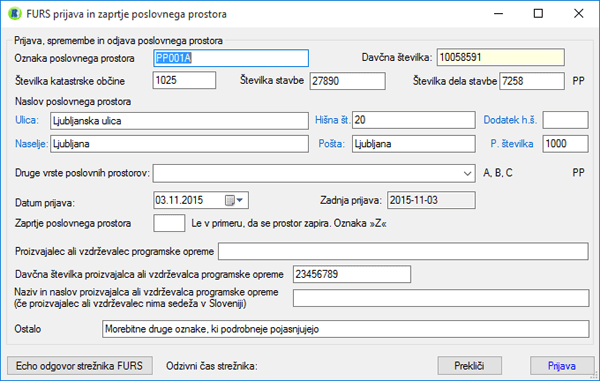Click the Dodatek h.š. blue label

pos(510,120)
